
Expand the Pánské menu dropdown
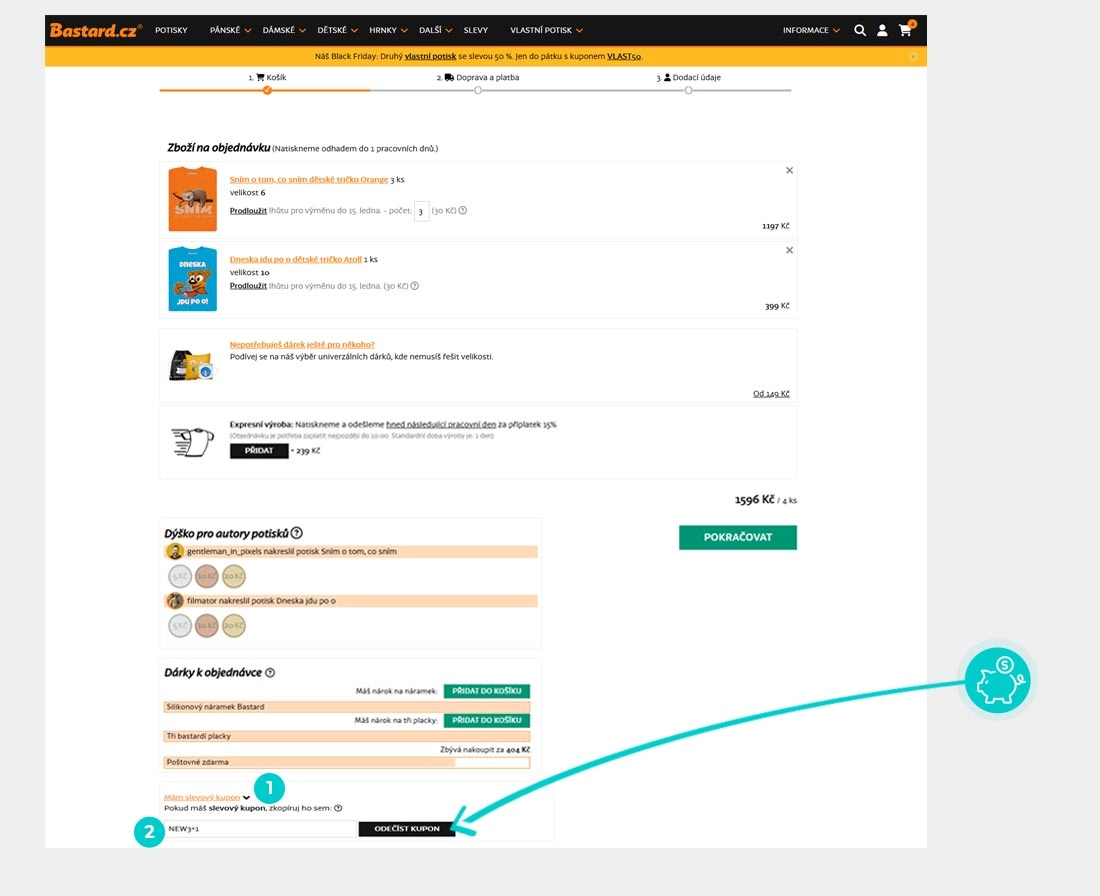[x=230, y=30]
